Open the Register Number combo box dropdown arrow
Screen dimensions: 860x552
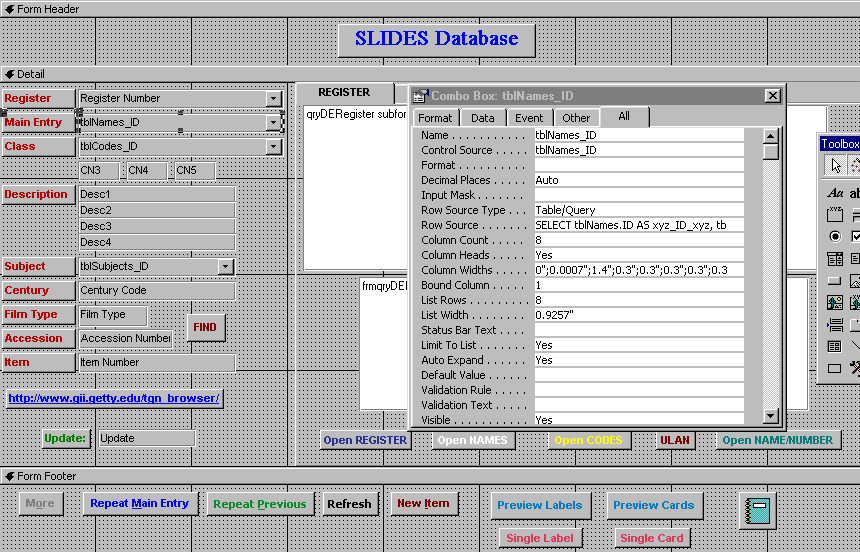tap(273, 98)
